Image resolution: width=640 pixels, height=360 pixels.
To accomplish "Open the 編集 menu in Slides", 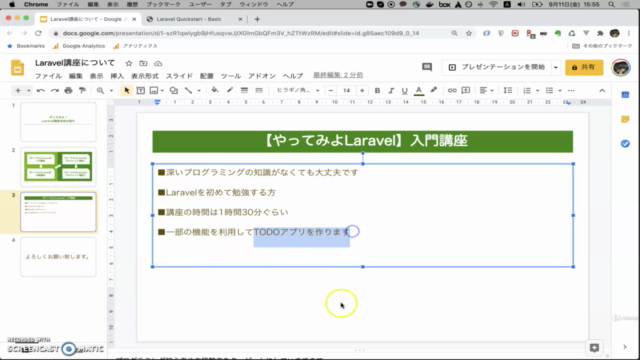I will [x=76, y=76].
